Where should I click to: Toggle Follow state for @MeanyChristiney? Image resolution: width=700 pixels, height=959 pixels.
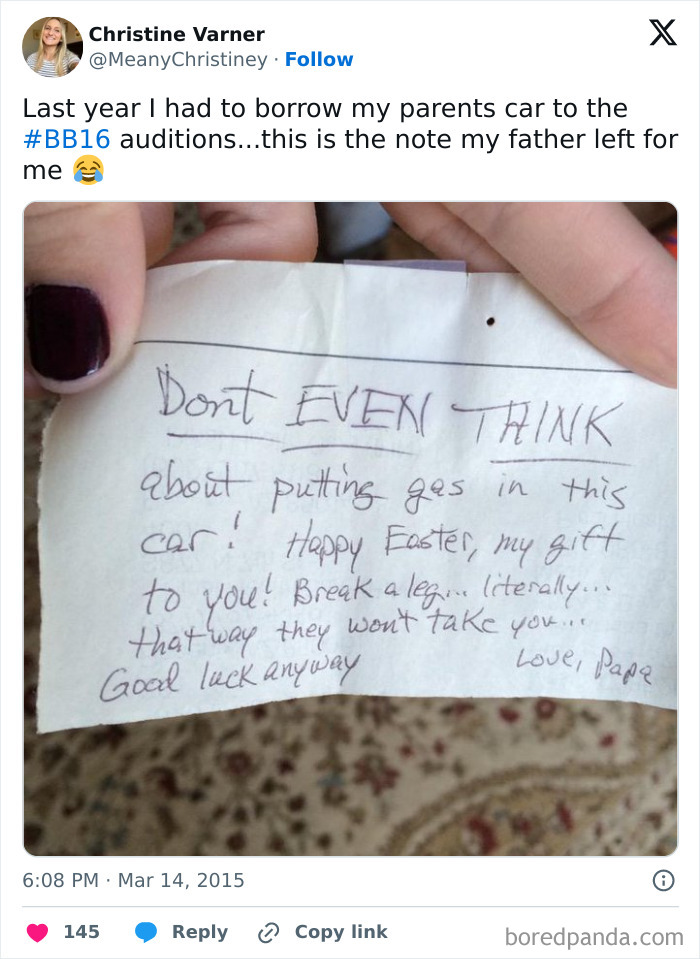coord(319,59)
